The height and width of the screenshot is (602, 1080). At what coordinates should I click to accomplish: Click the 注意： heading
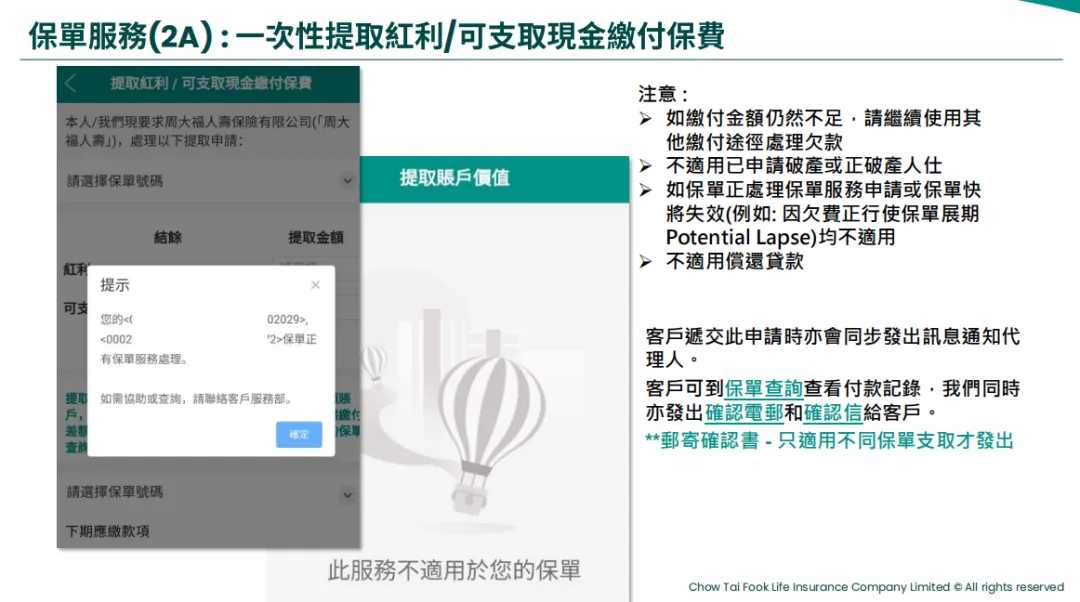[663, 94]
